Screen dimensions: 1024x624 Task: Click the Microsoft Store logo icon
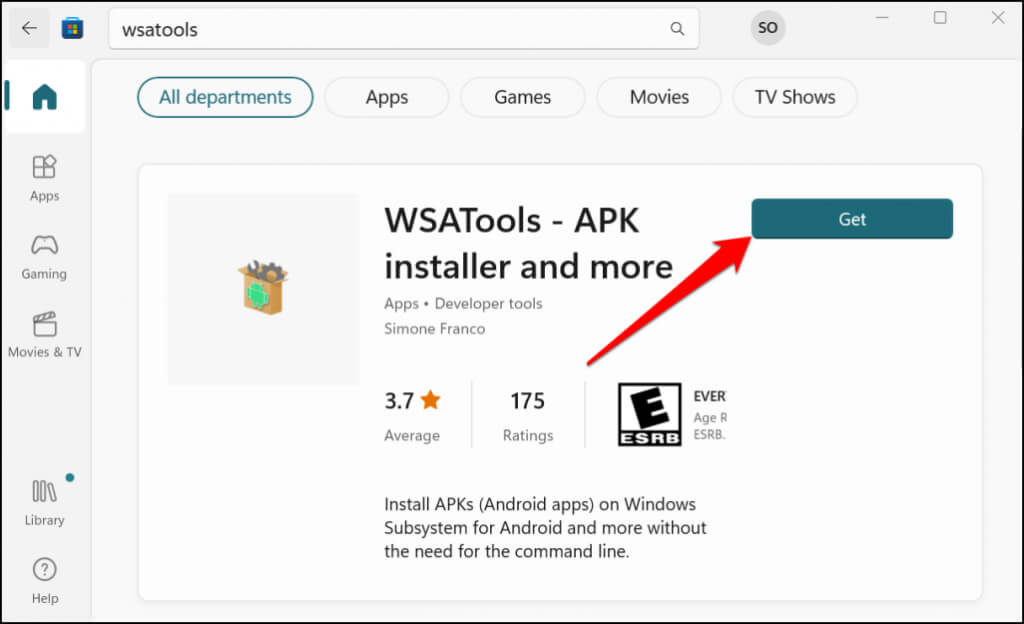click(72, 28)
